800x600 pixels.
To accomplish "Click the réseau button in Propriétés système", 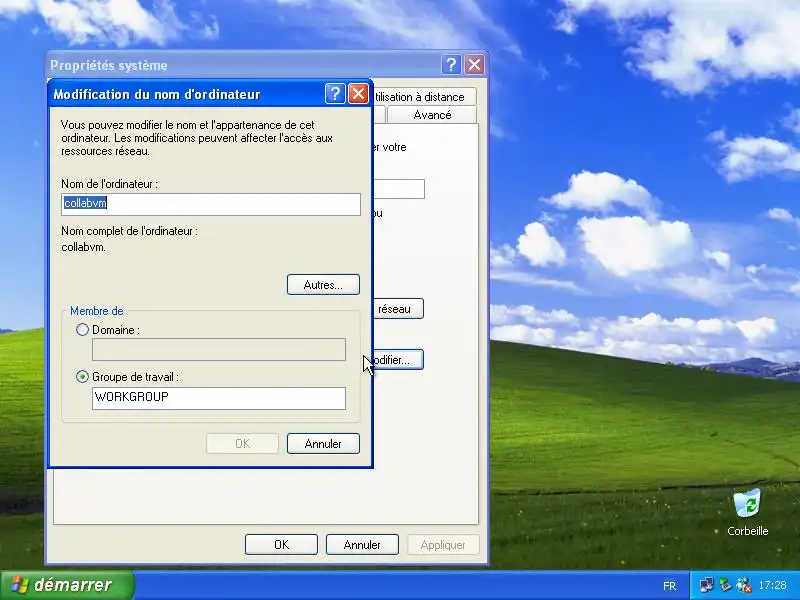I will tap(398, 309).
